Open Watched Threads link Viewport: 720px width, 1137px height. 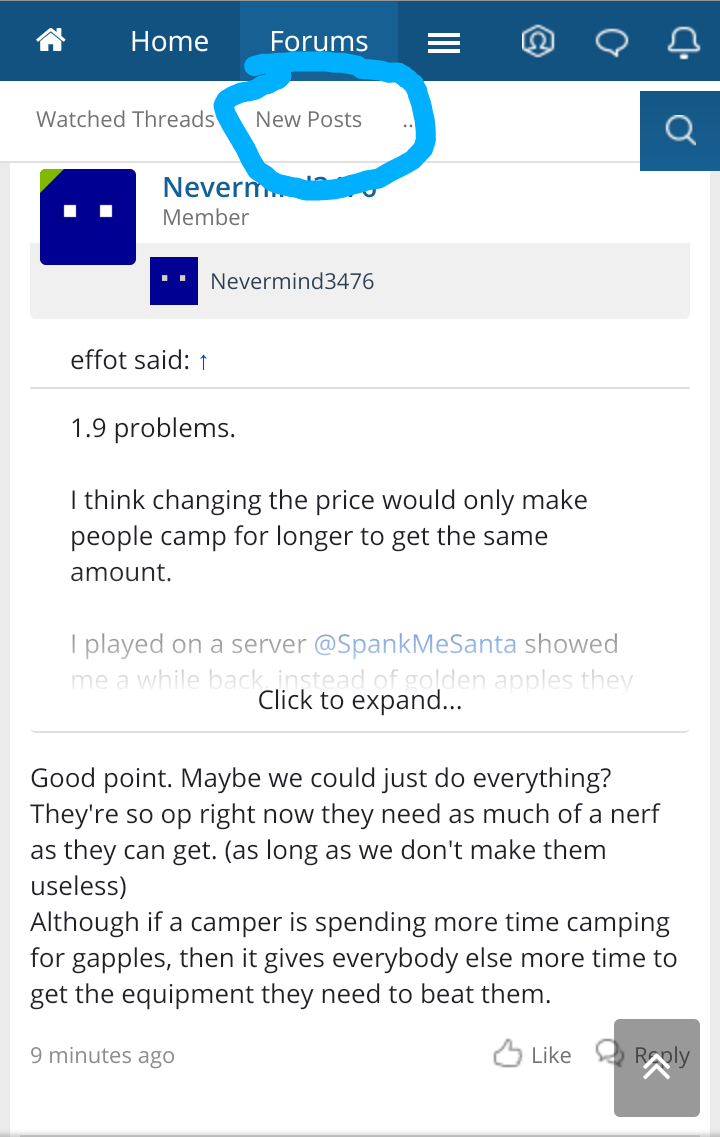pos(125,119)
